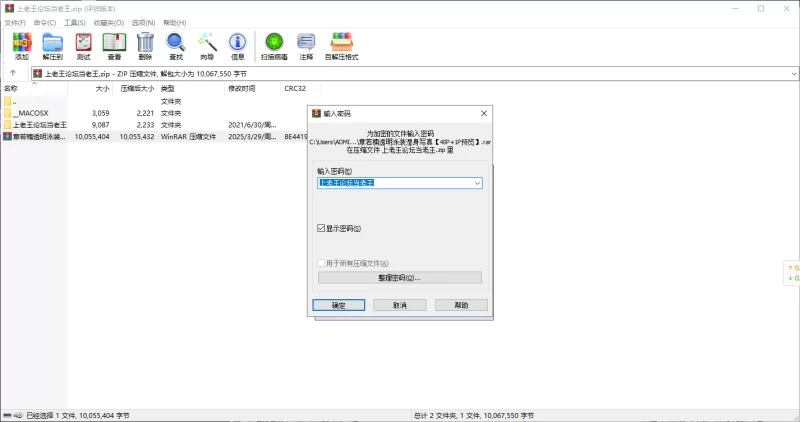Expand the password field dropdown arrow

[477, 183]
